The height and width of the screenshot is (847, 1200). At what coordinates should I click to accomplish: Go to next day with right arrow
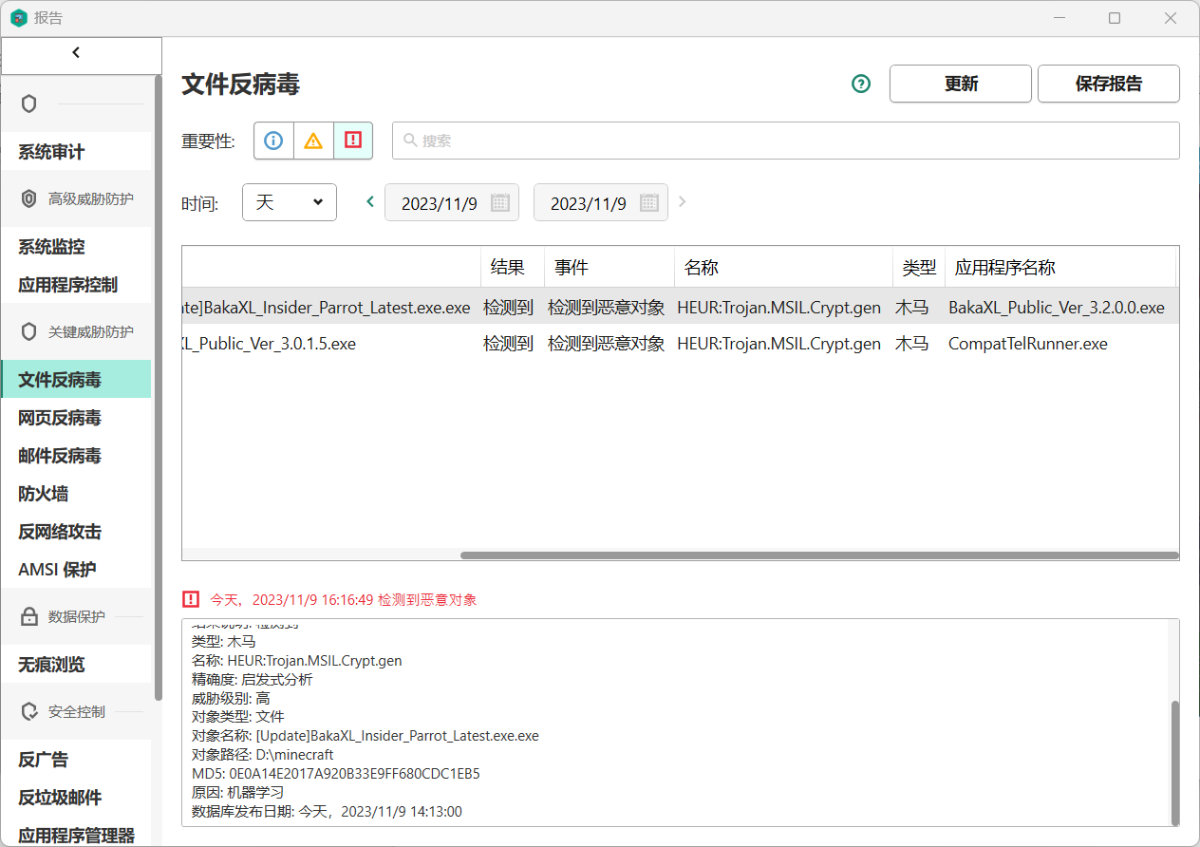683,202
